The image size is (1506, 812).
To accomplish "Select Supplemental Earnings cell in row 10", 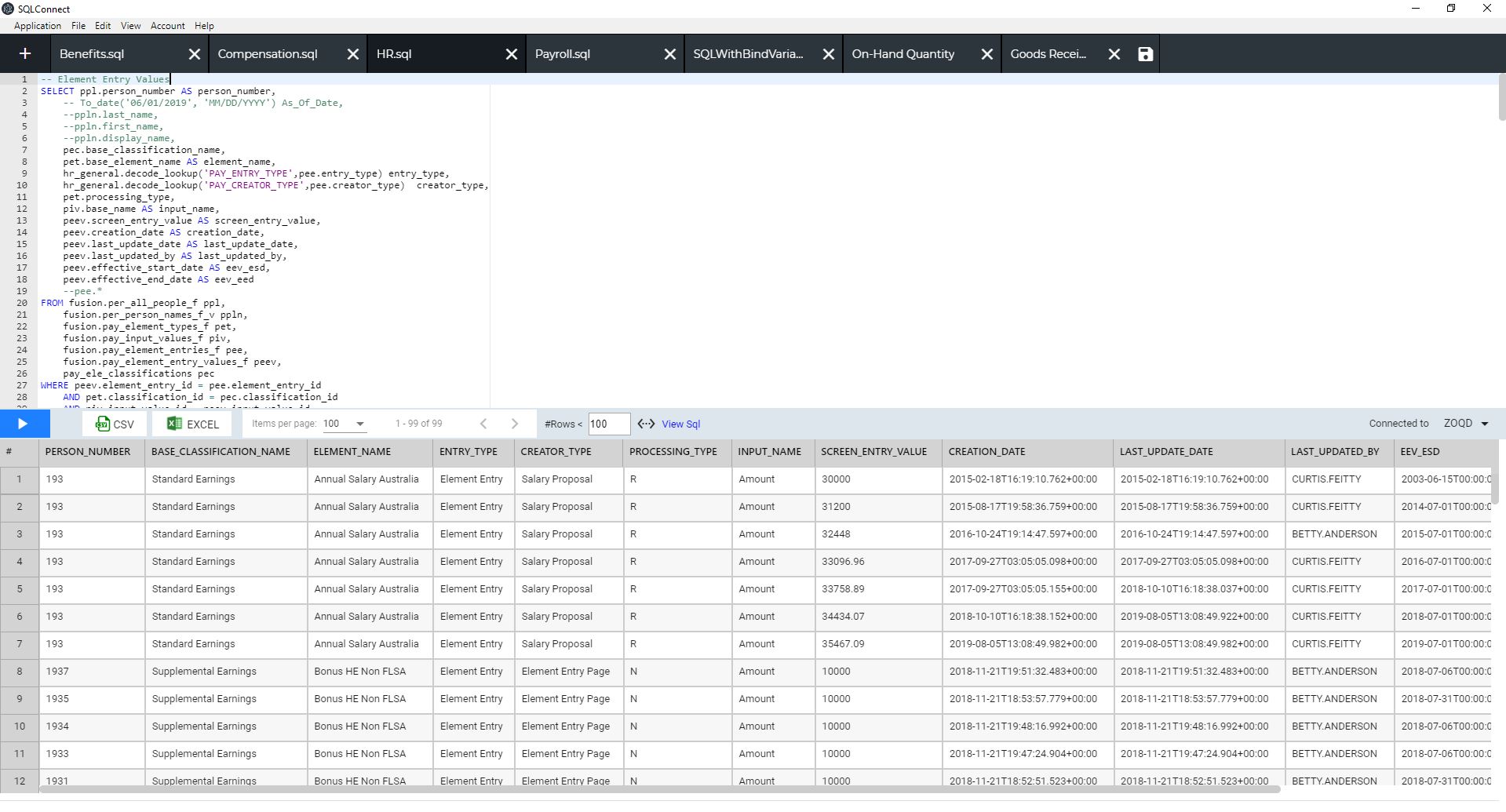I will (226, 726).
